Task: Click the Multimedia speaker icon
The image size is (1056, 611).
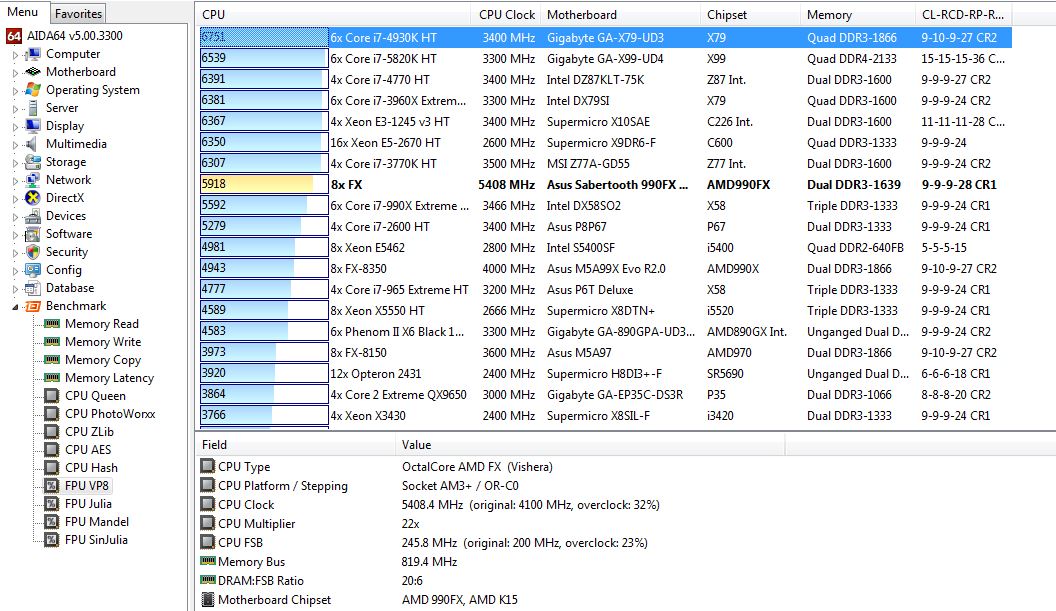Action: point(31,144)
